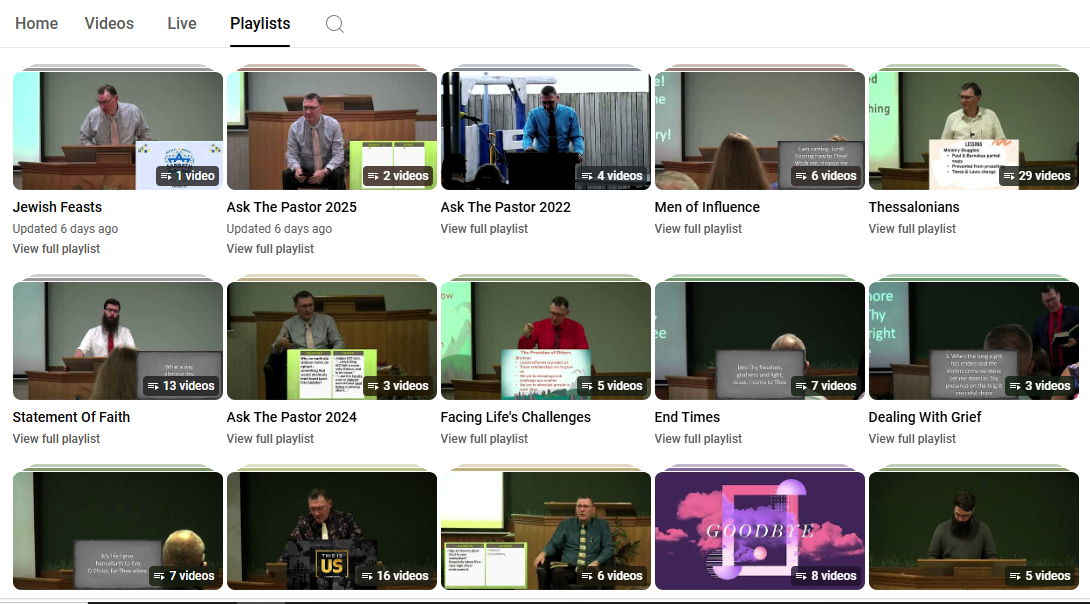Click the 29 videos badge on Thessalonians

(1037, 176)
